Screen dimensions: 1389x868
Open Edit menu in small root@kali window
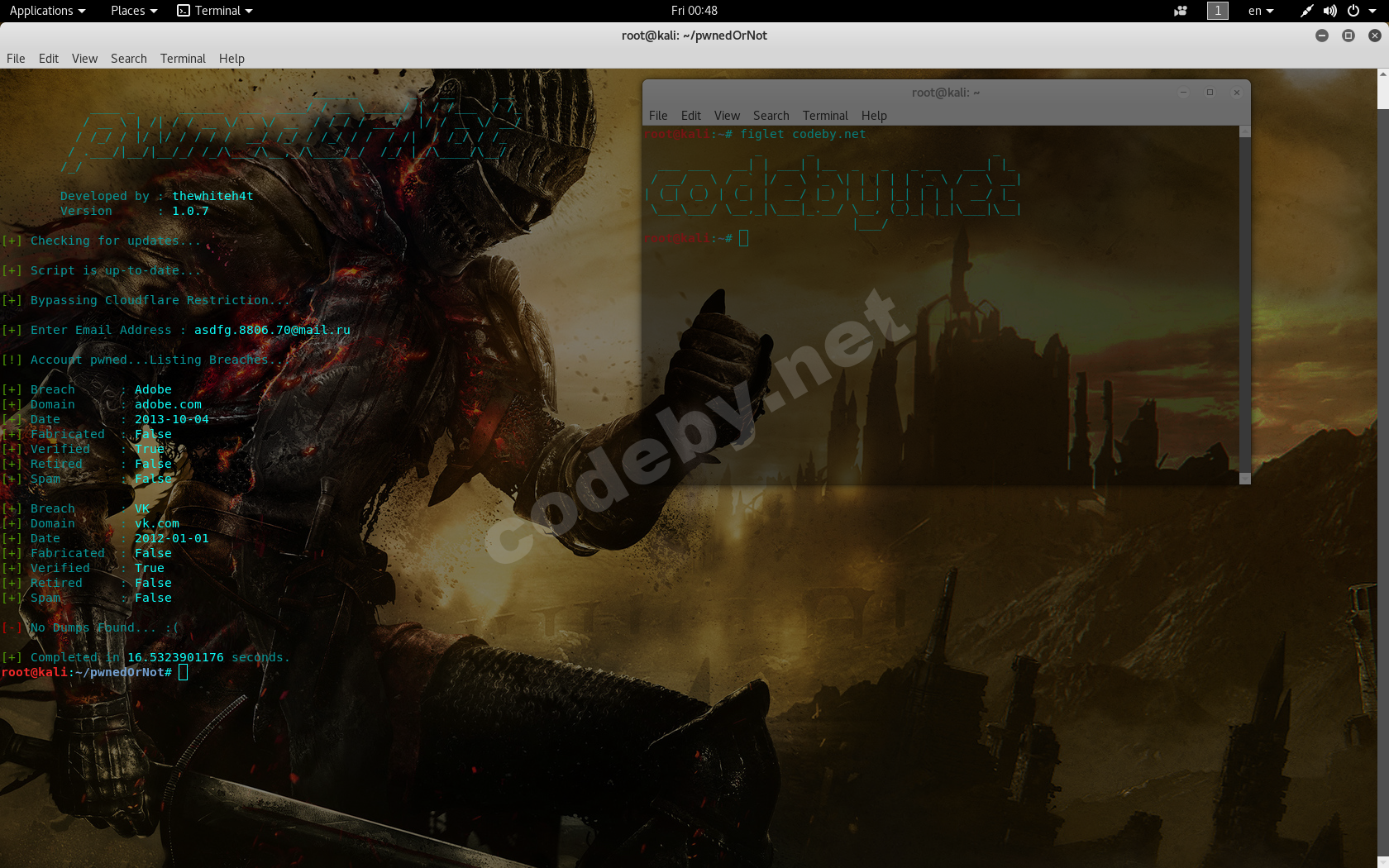coord(691,116)
